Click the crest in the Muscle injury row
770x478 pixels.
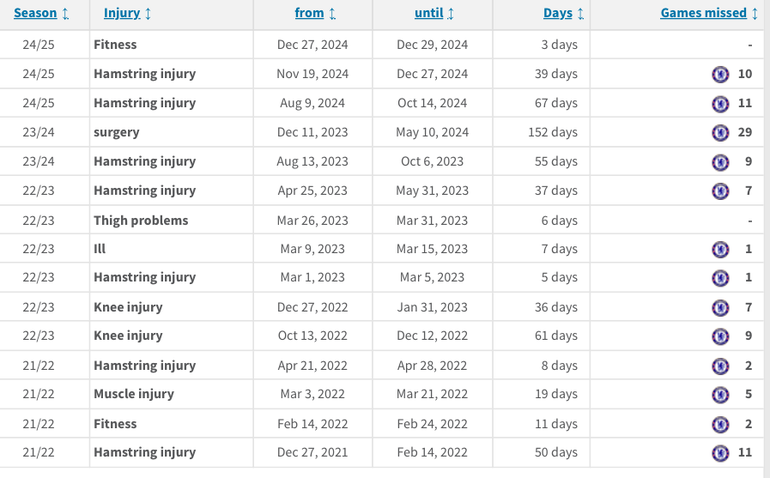[720, 394]
